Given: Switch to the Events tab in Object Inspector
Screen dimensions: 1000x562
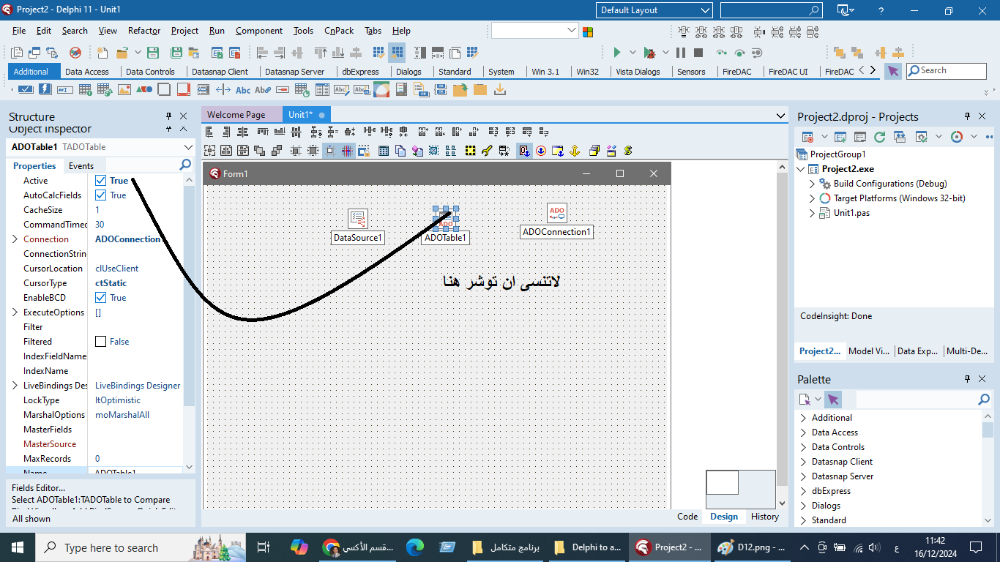Looking at the screenshot, I should coord(81,166).
